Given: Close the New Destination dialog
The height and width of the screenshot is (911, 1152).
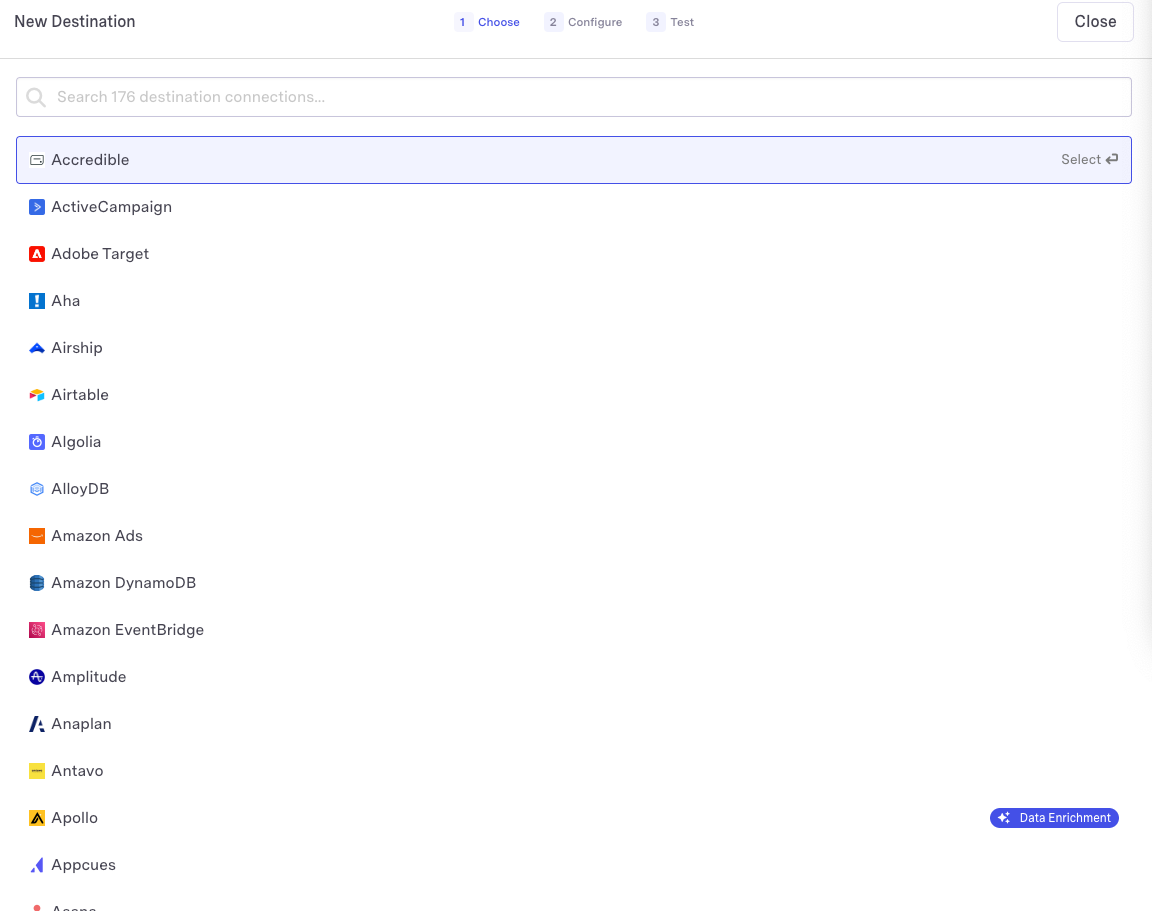Looking at the screenshot, I should pyautogui.click(x=1095, y=22).
